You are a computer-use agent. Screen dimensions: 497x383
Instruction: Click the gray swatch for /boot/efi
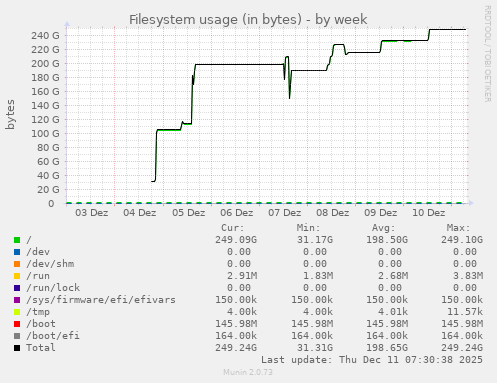(17, 336)
